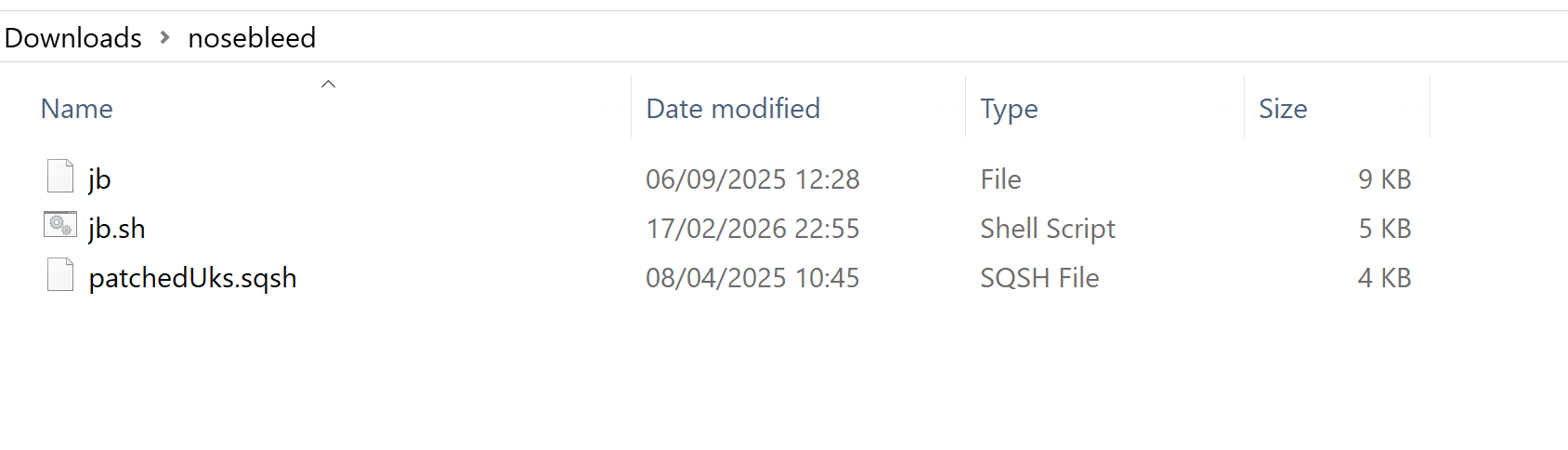Click nosebleed folder in address path
Screen dimensions: 1568x450
252,37
